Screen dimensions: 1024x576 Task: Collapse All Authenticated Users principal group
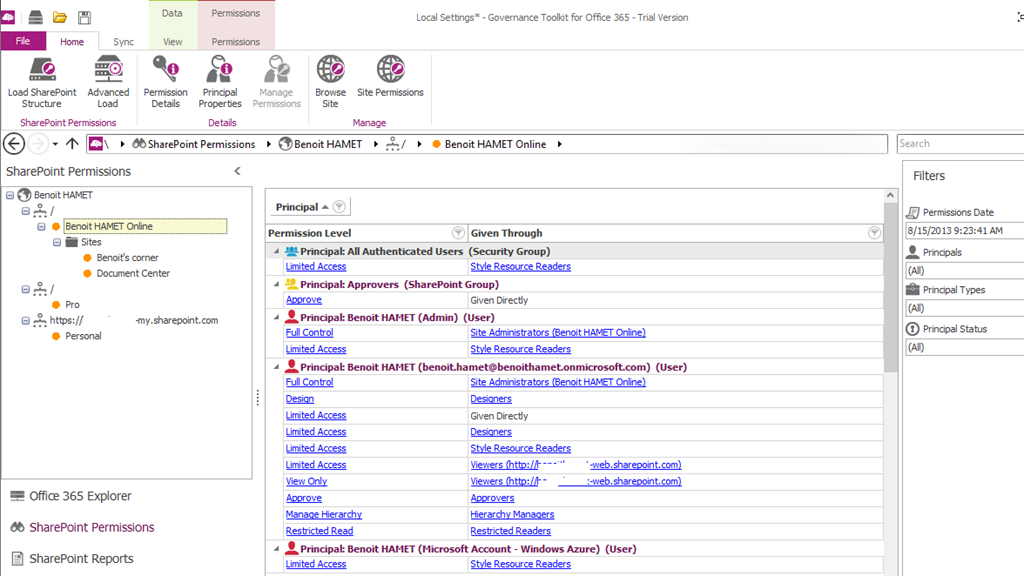coord(277,251)
